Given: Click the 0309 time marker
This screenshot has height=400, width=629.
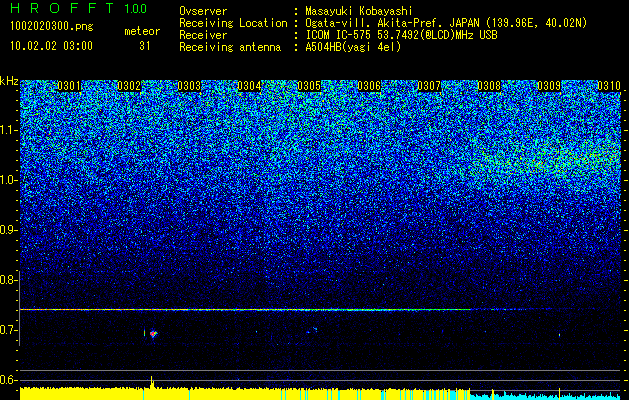Looking at the screenshot, I should 549,86.
